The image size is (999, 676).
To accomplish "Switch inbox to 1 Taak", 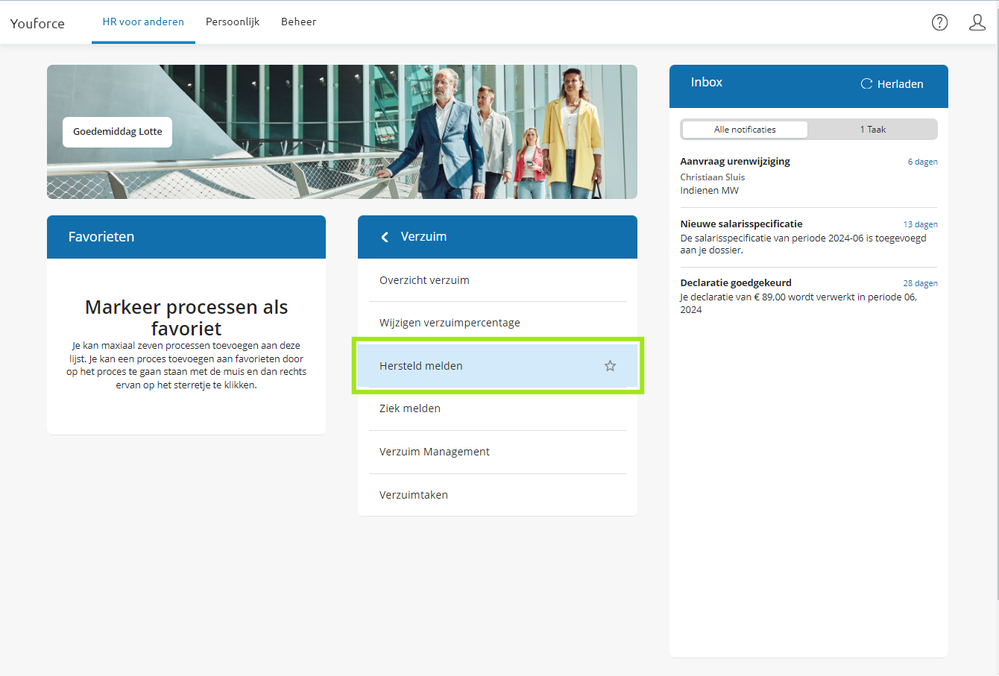I will (873, 129).
